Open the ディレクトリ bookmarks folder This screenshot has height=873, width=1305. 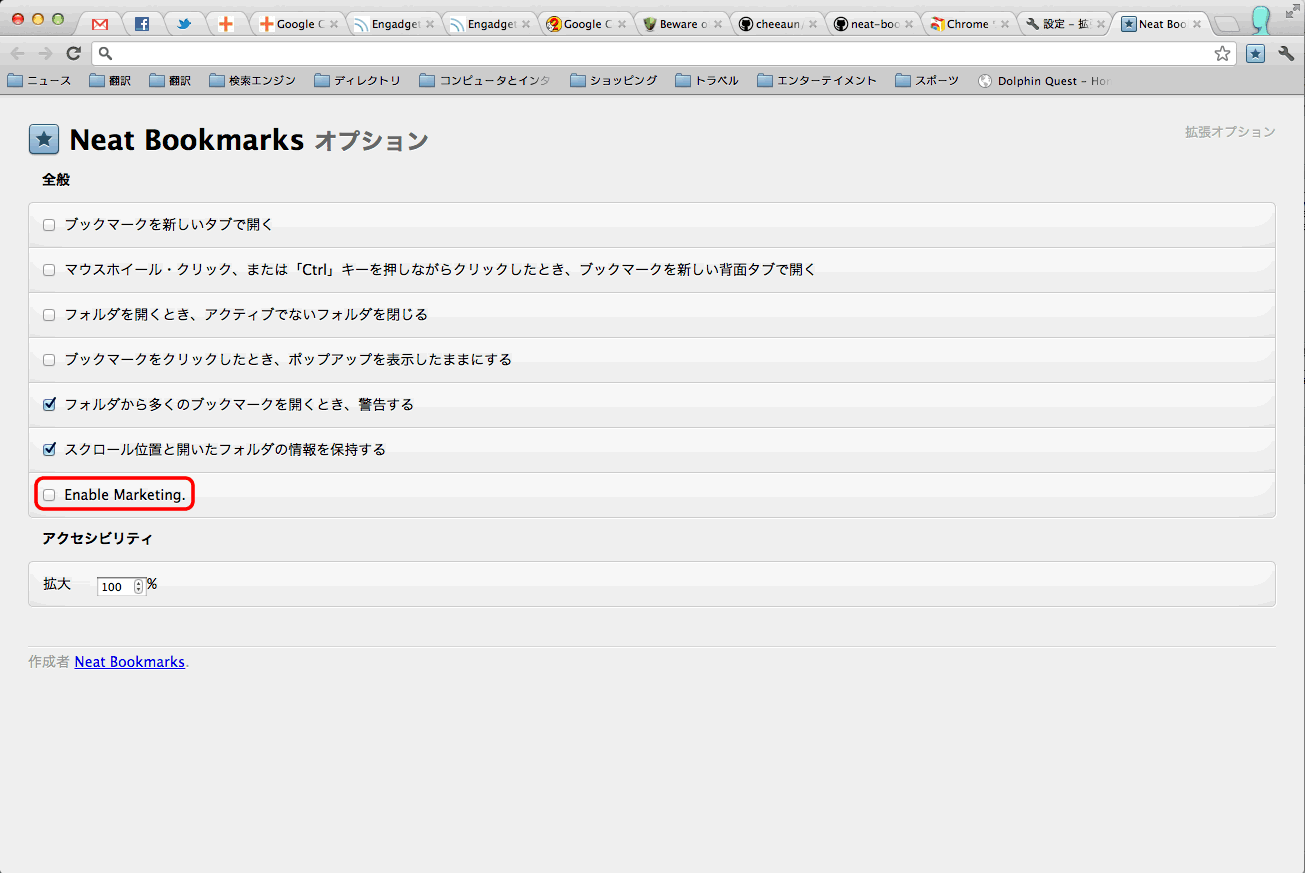(357, 81)
